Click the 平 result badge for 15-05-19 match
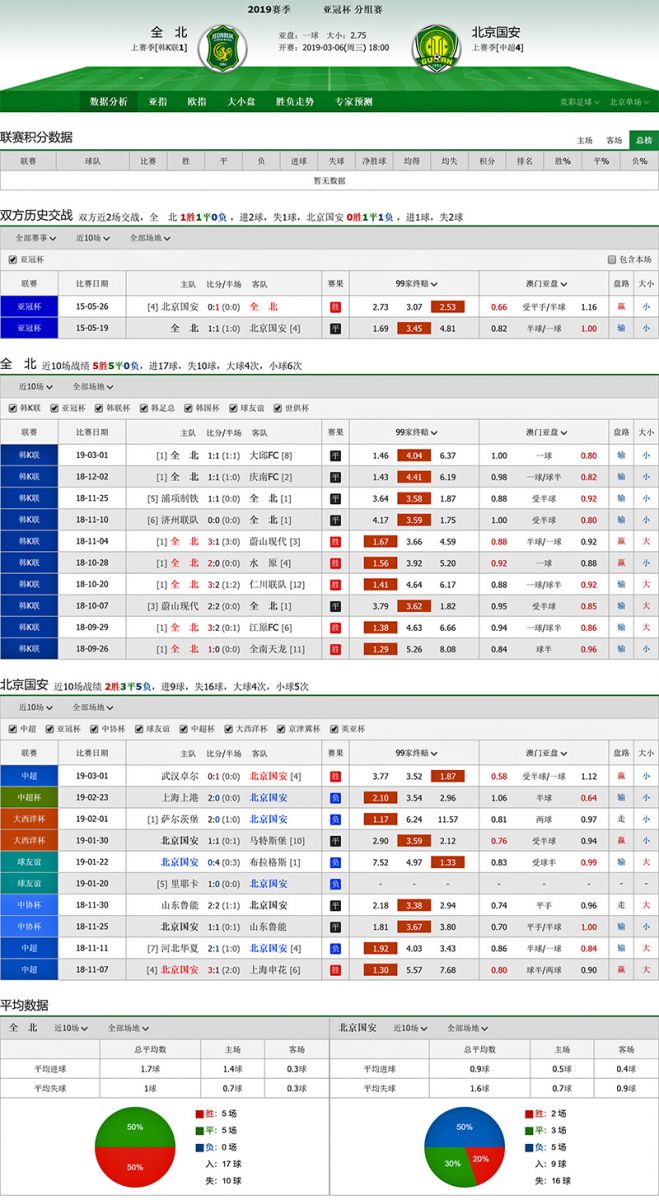Screen dimensions: 659x1200 pos(335,328)
